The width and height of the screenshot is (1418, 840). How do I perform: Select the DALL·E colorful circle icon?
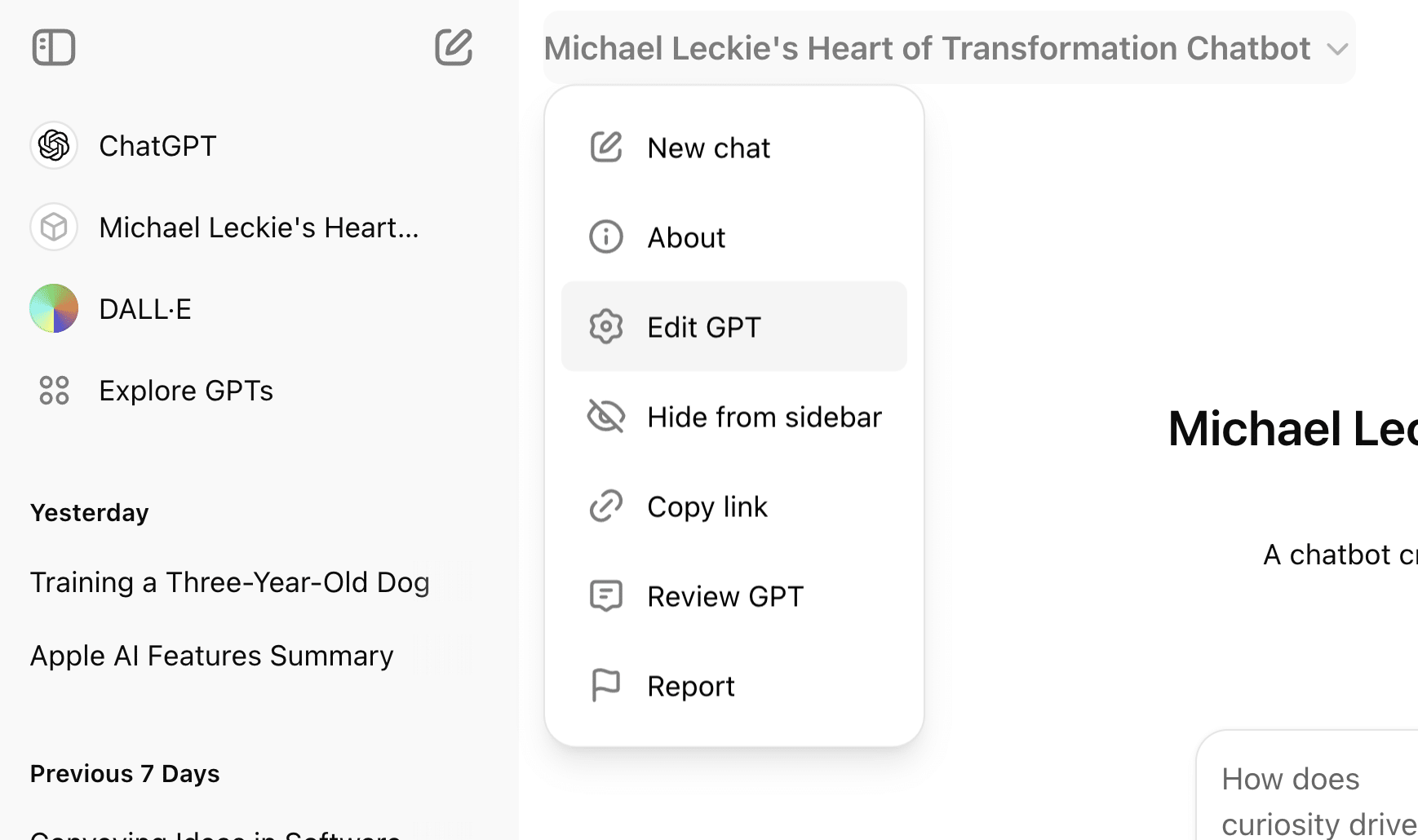54,308
